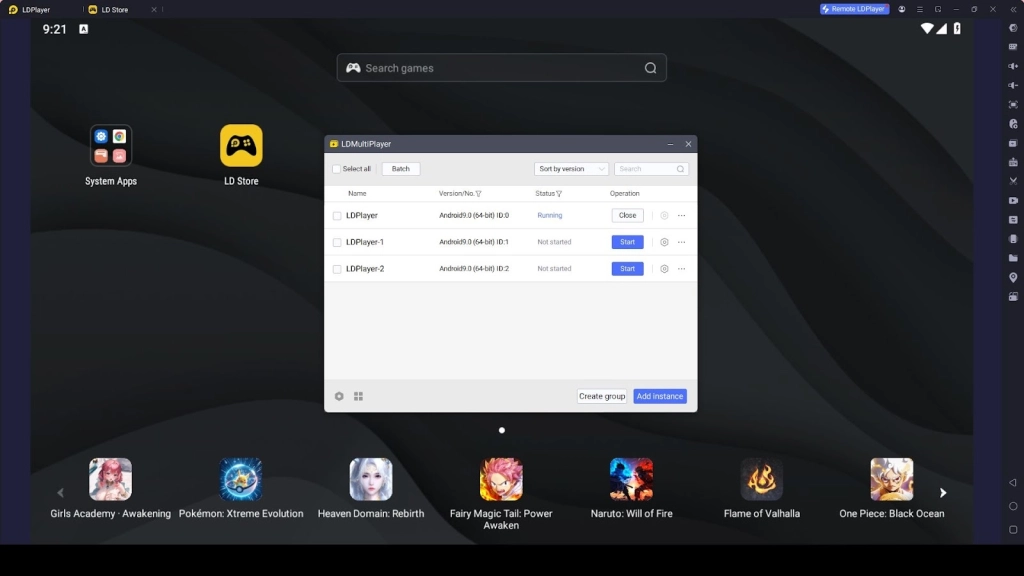Screen dimensions: 1024x576
Task: Check the LDPlayer-1 instance checkbox
Action: click(x=337, y=242)
